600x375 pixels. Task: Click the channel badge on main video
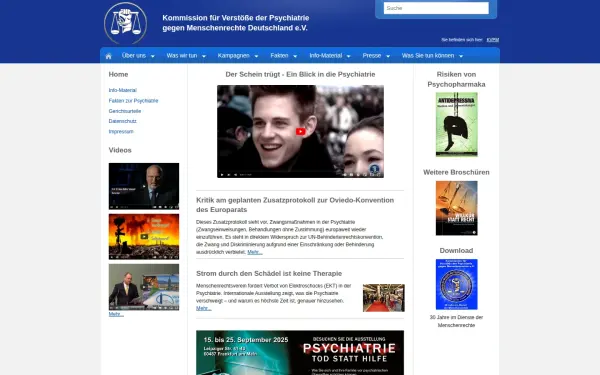374,169
